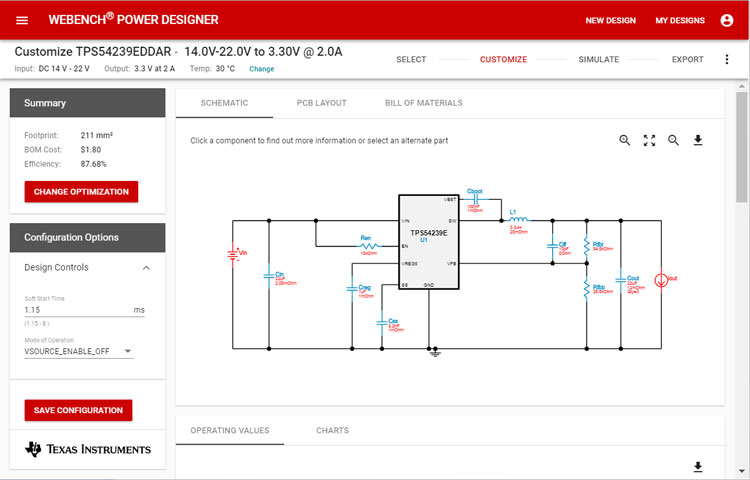Viewport: 750px width, 480px height.
Task: Download the schematic image
Action: click(x=698, y=140)
